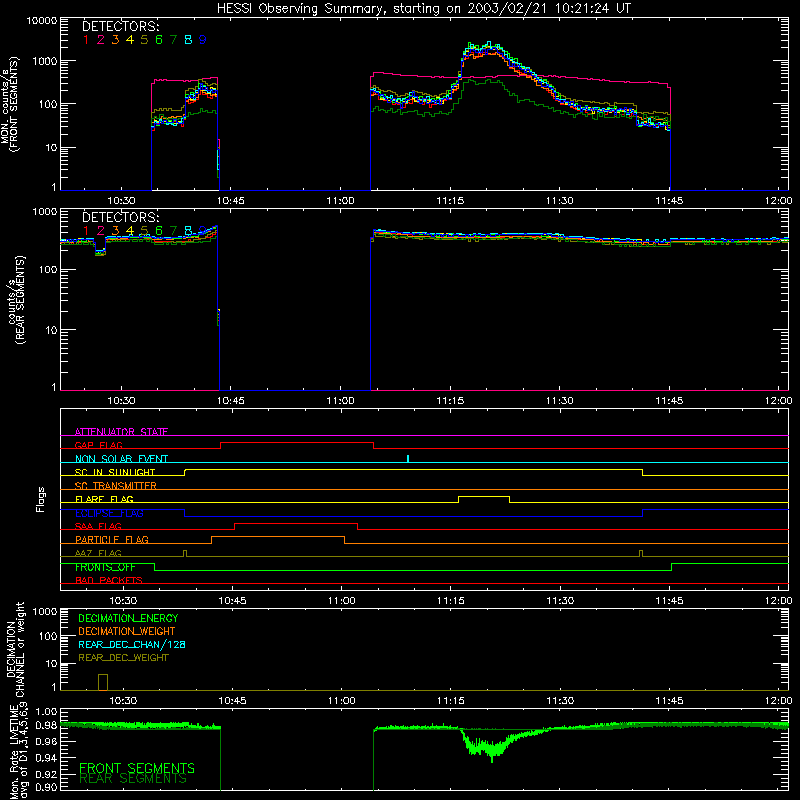
Task: Select red detector 1 in the front segments legend
Action: pos(86,40)
